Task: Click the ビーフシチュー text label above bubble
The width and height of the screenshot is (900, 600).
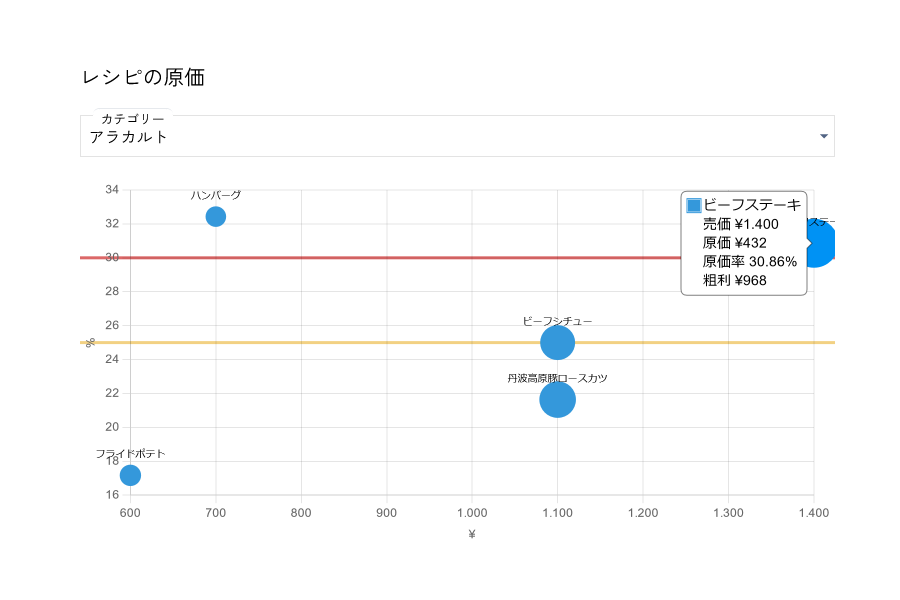Action: point(557,321)
